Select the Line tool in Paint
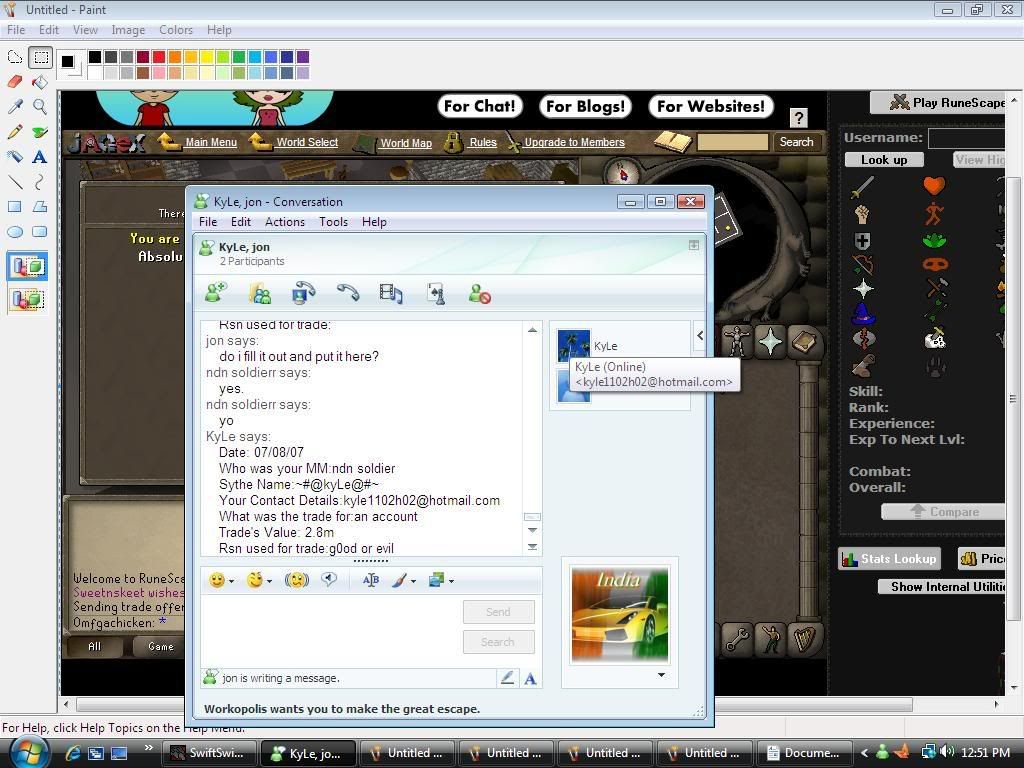The width and height of the screenshot is (1024, 768). pos(14,182)
